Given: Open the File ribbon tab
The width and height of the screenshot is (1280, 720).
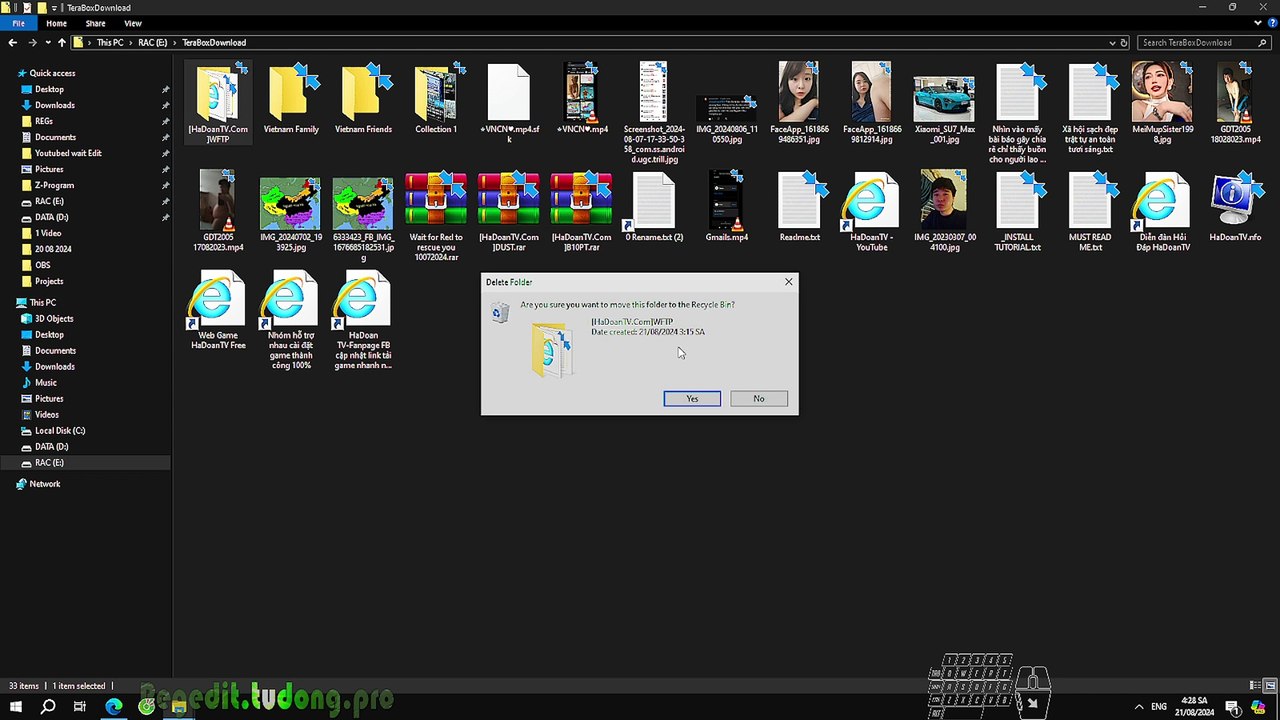Looking at the screenshot, I should 18,23.
